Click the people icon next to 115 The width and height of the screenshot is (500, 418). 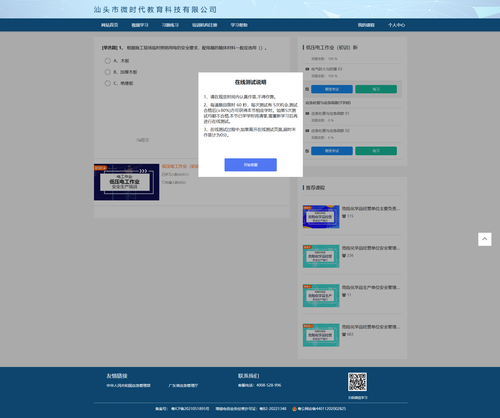344,216
